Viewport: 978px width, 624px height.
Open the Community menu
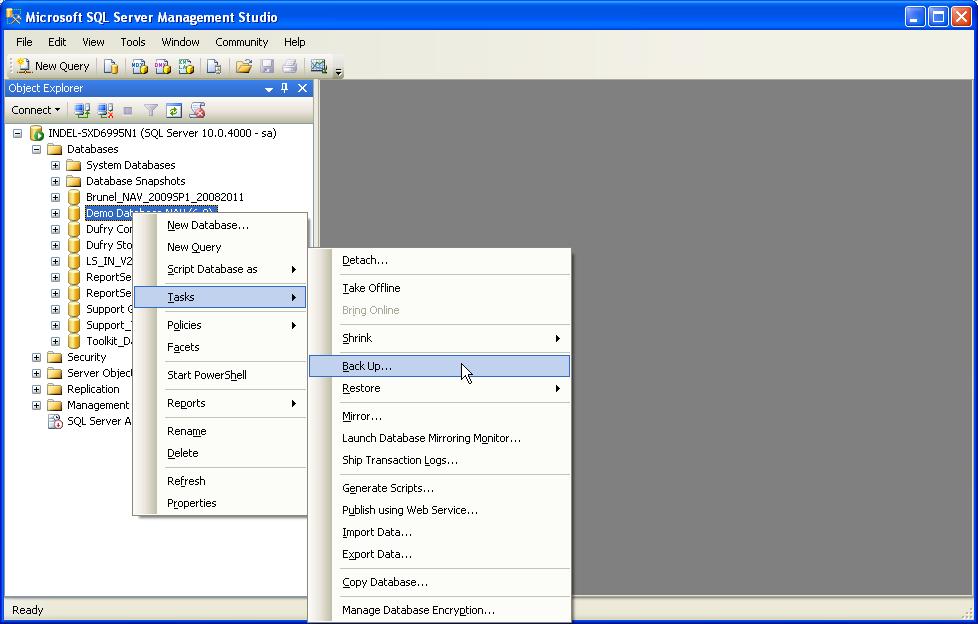click(x=241, y=42)
